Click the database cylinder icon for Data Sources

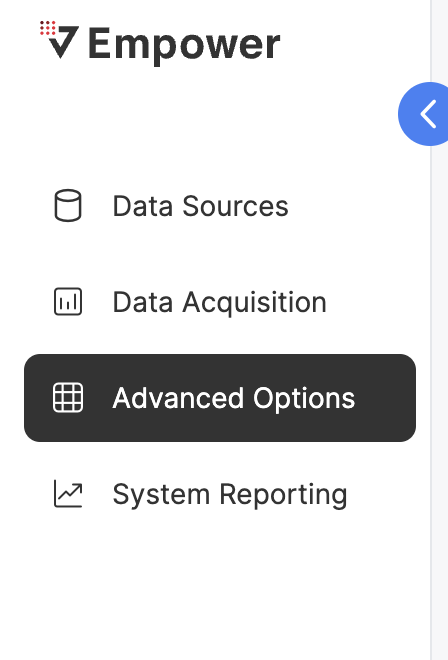(x=68, y=205)
